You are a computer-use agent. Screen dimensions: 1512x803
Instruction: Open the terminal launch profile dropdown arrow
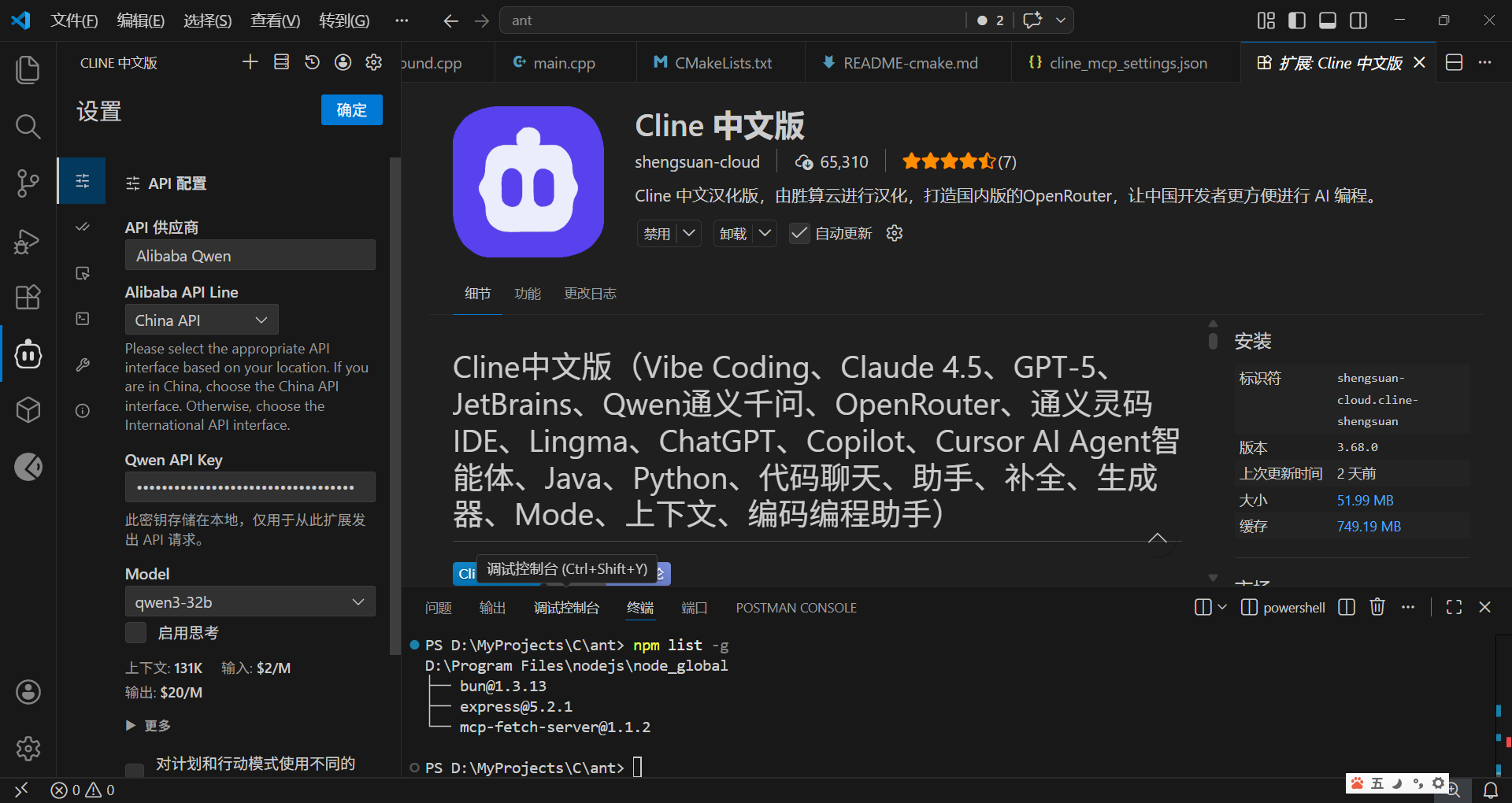point(1222,607)
